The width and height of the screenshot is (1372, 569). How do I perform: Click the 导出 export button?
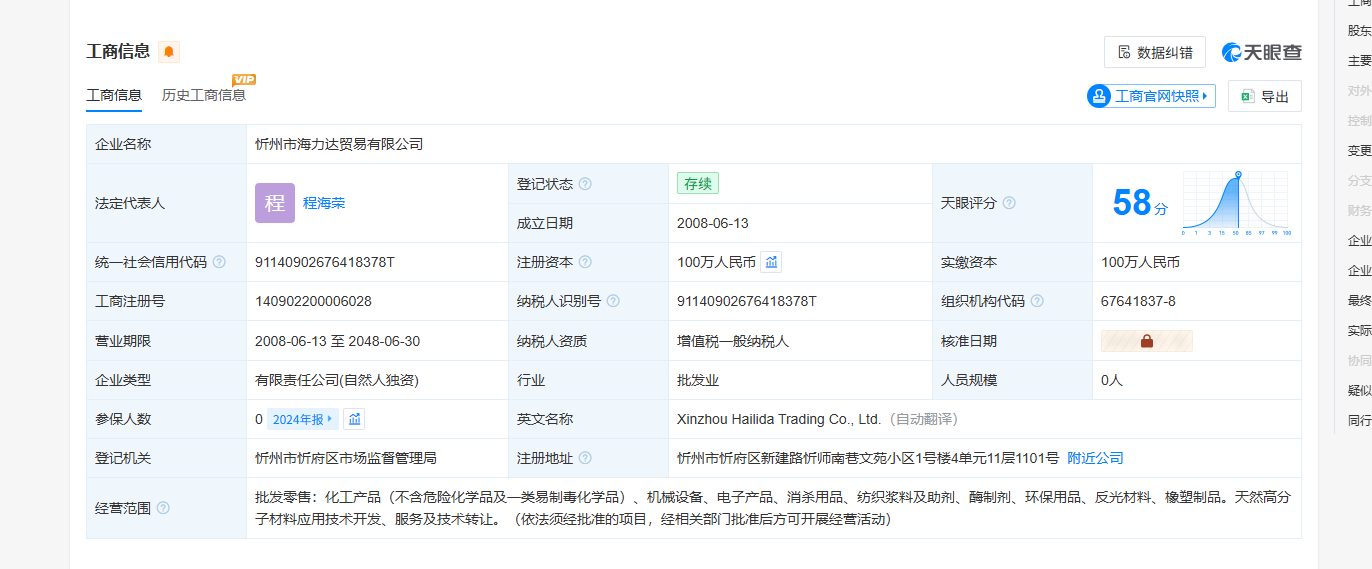point(1265,96)
